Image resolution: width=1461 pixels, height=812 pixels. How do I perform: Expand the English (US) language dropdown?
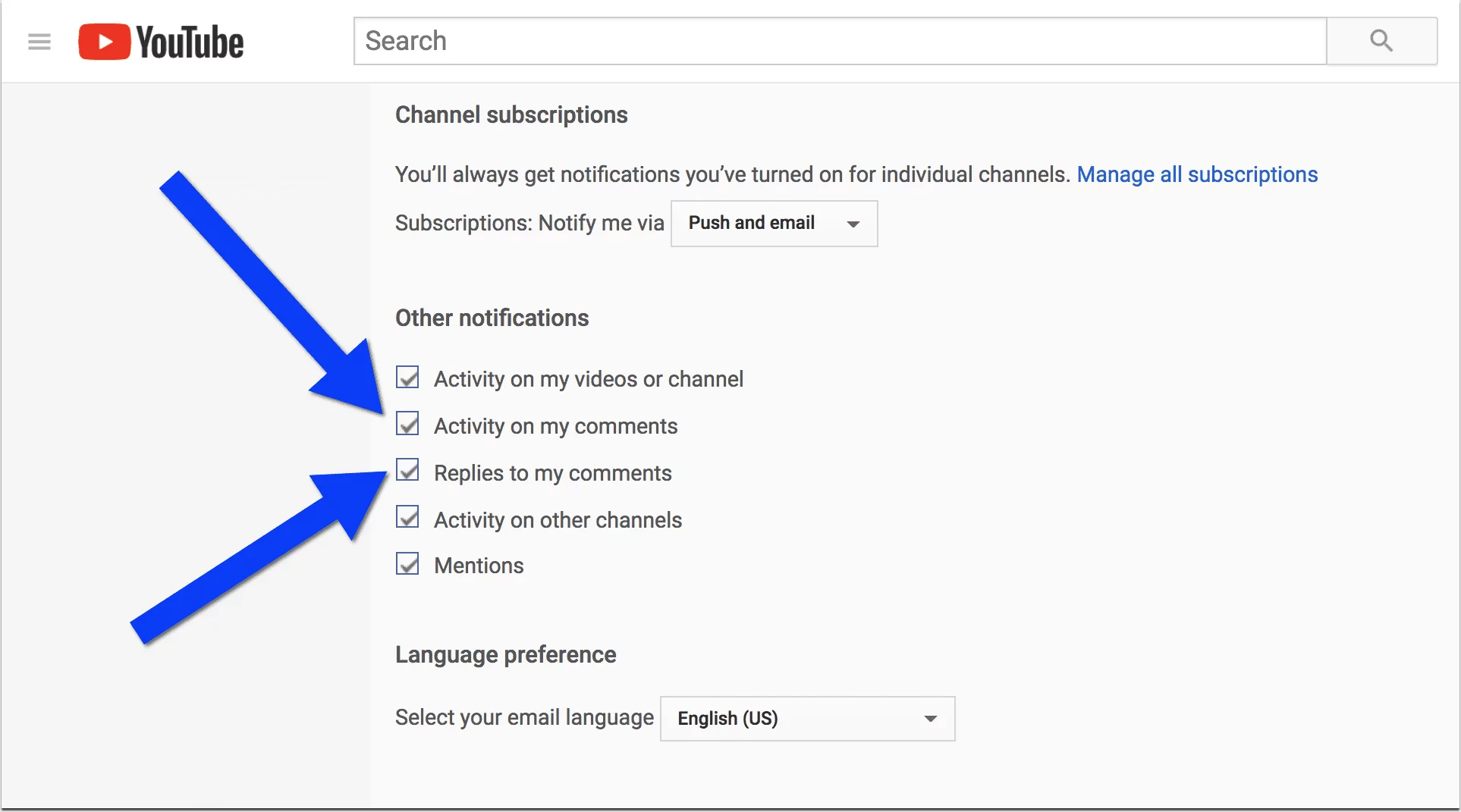tap(807, 718)
